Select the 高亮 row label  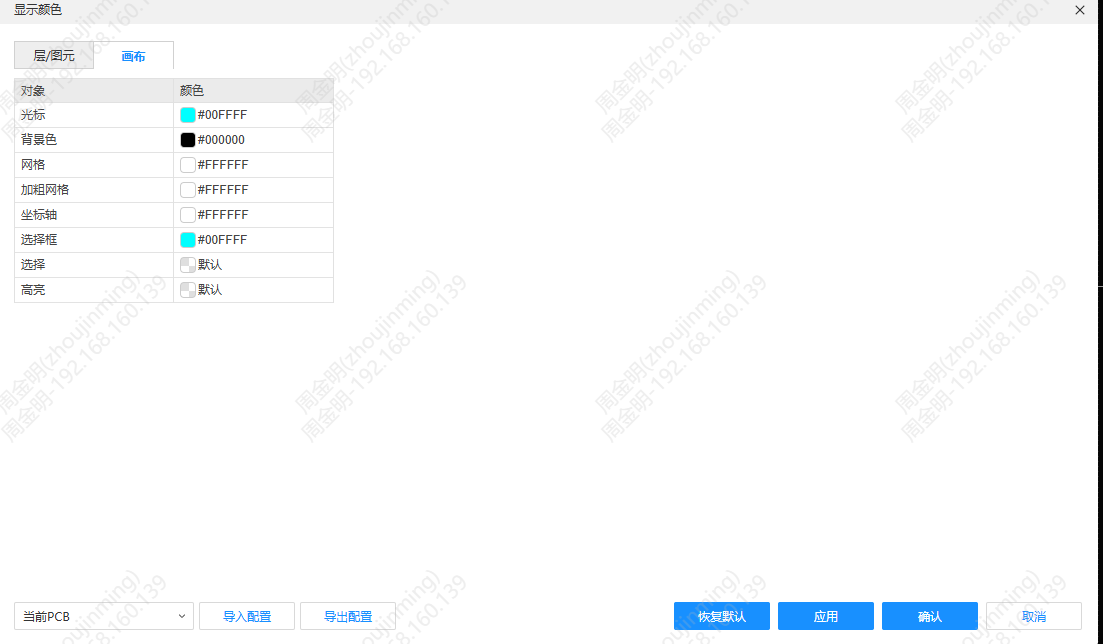click(x=33, y=290)
